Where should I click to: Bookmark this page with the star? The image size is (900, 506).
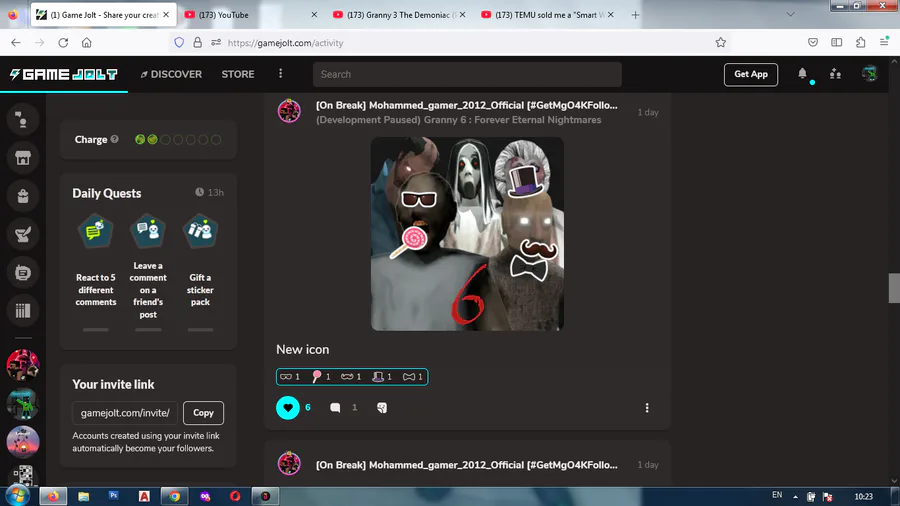(x=721, y=42)
